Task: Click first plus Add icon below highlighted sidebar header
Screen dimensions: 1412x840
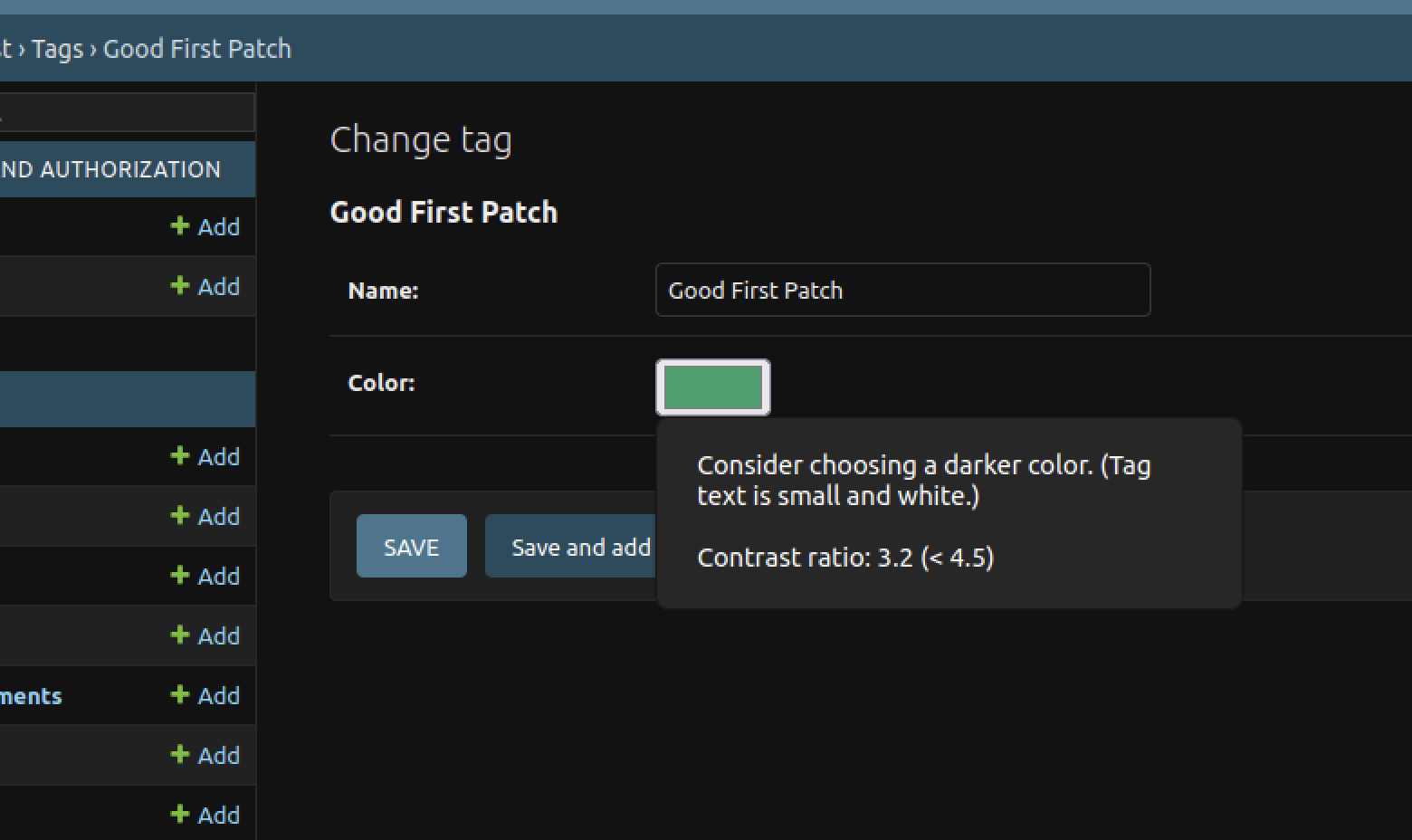Action: pyautogui.click(x=205, y=456)
